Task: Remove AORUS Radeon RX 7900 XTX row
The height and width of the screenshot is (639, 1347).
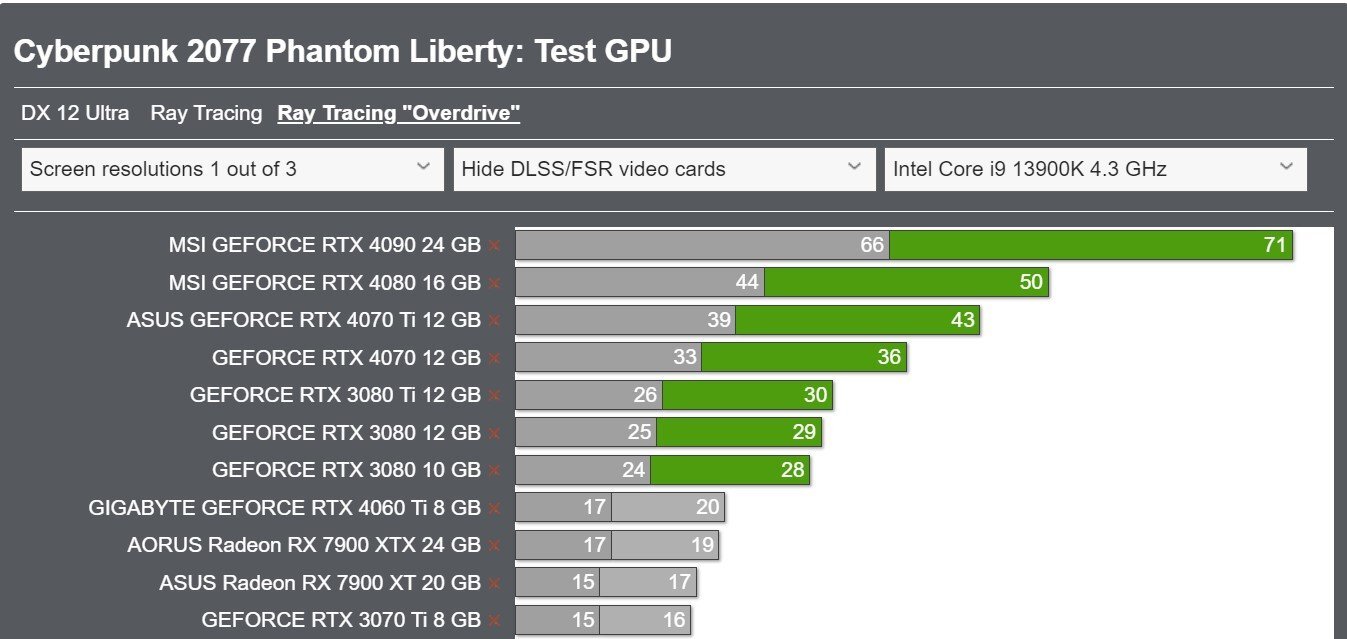Action: pos(494,546)
